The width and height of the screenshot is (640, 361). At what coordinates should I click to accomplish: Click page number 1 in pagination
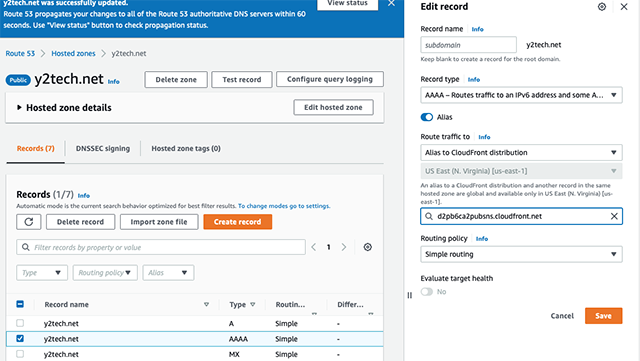(329, 247)
